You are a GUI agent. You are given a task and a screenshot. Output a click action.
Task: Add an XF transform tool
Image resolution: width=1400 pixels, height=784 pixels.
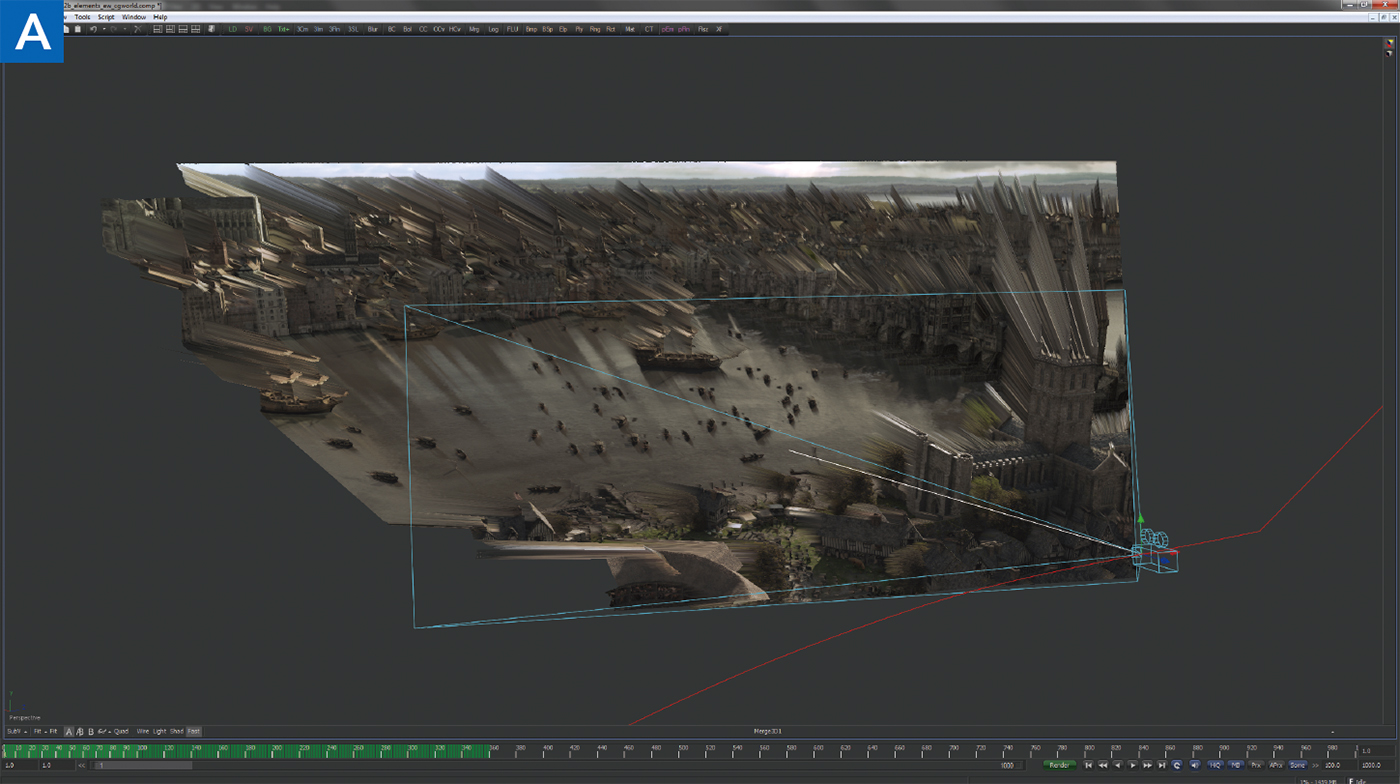[x=719, y=29]
